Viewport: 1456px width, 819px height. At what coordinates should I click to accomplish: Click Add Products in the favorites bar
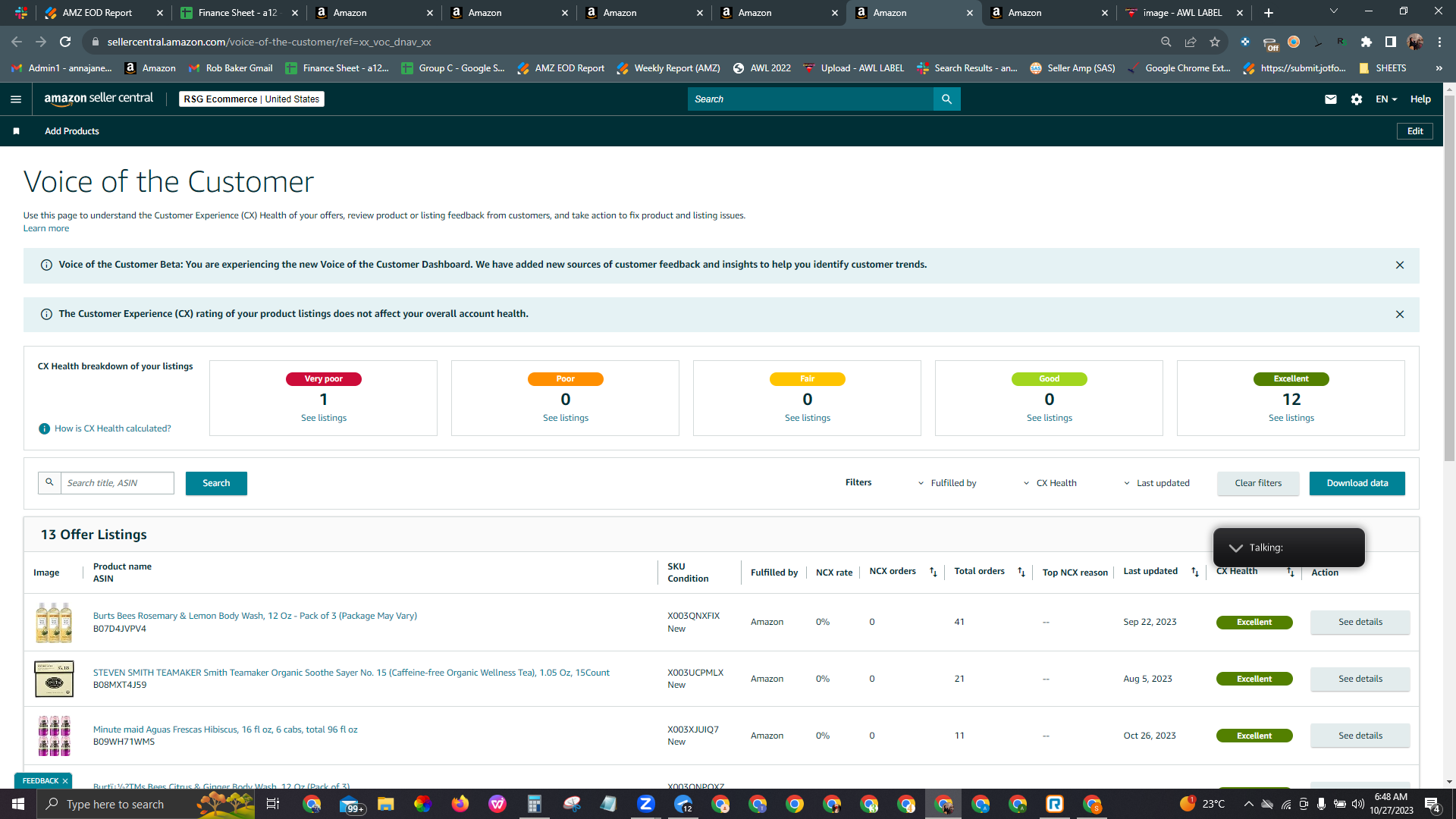[x=72, y=131]
